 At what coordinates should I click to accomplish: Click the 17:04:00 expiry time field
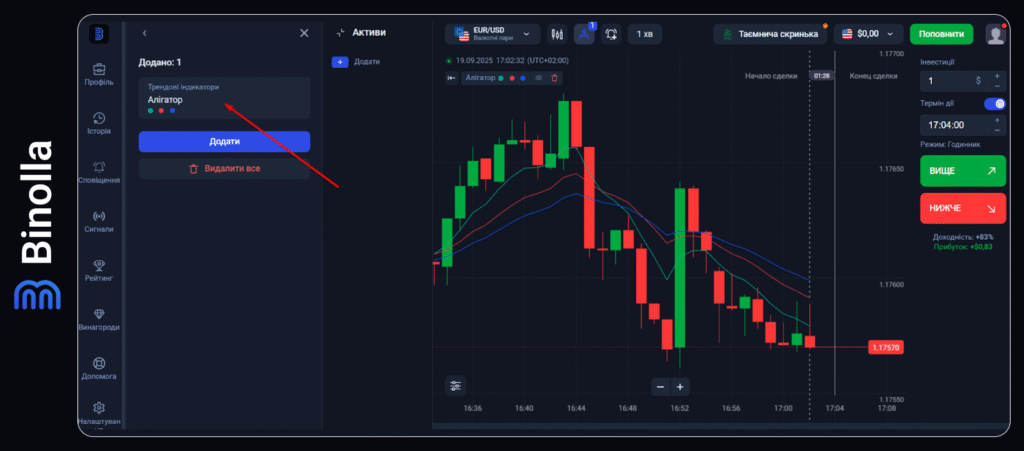point(955,125)
